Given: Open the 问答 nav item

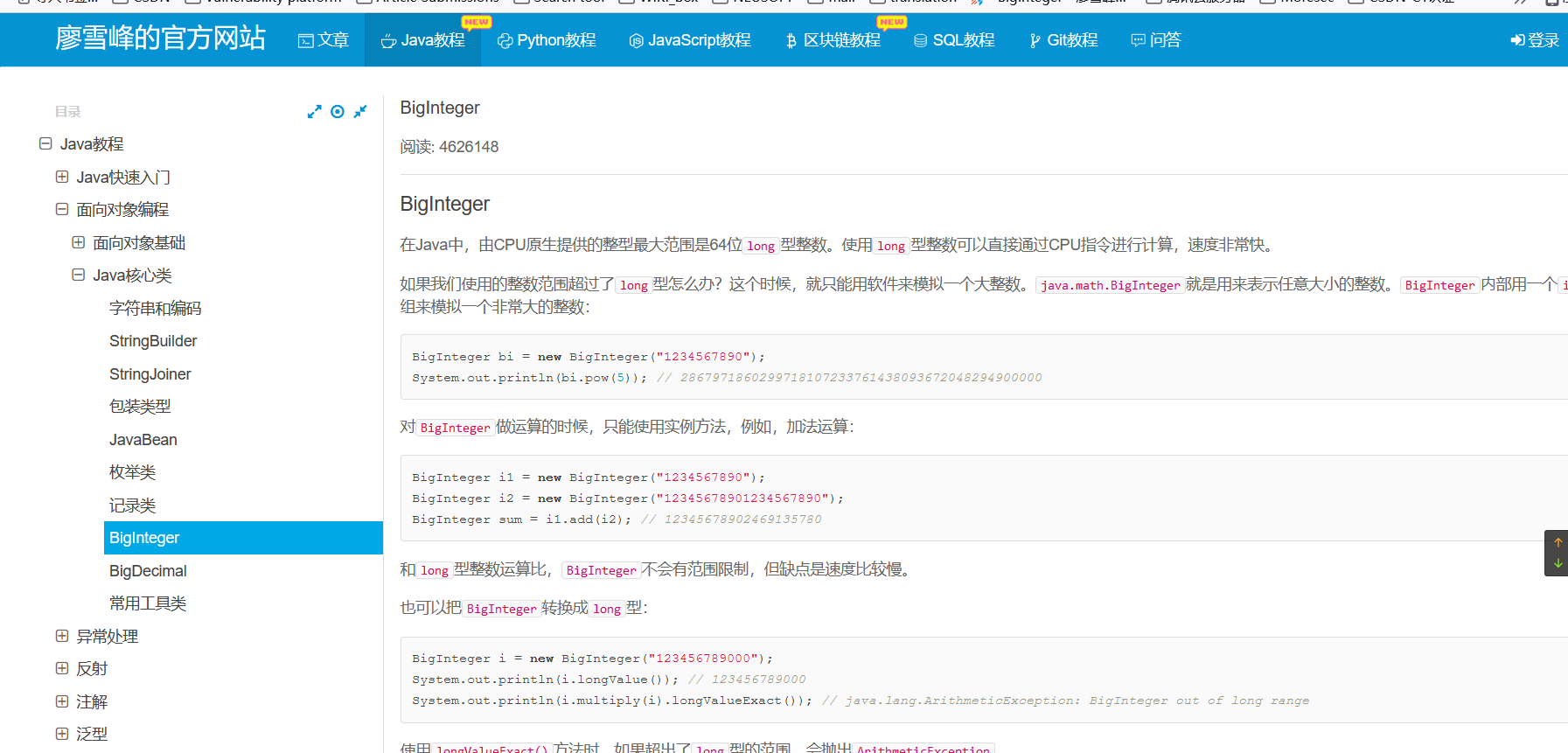Looking at the screenshot, I should [1156, 40].
